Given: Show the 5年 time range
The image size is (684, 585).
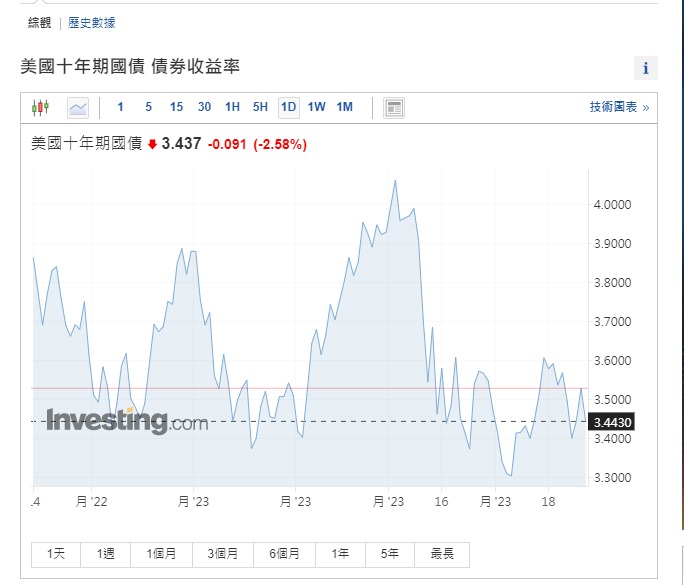Looking at the screenshot, I should click(x=390, y=554).
